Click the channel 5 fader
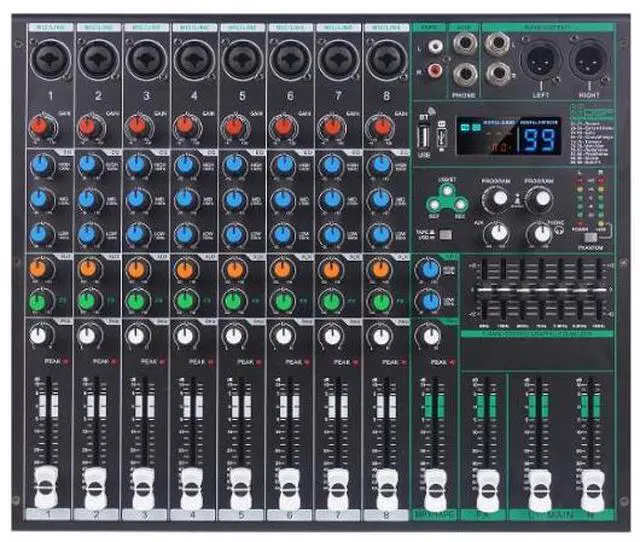The width and height of the screenshot is (640, 542). [240, 487]
